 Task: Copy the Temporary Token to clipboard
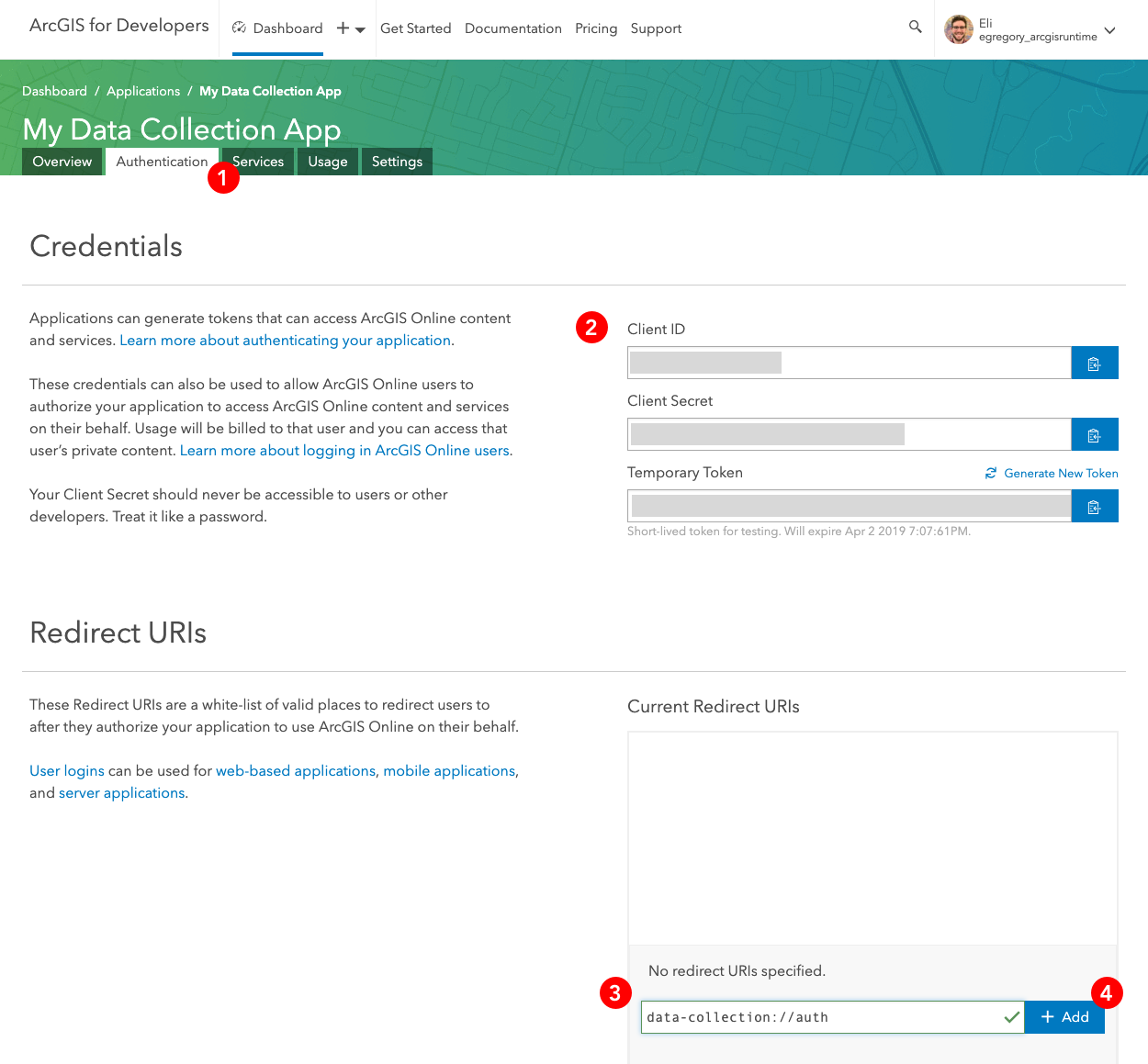pos(1095,506)
